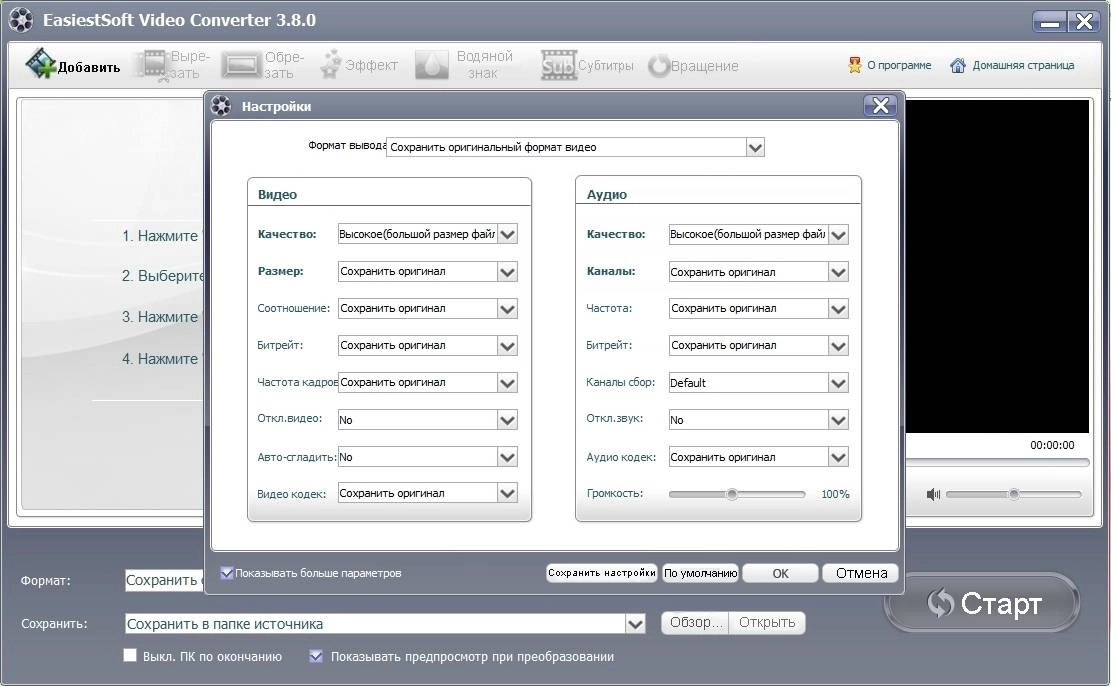Open Частота кадров dropdown
The height and width of the screenshot is (686, 1111).
[507, 383]
